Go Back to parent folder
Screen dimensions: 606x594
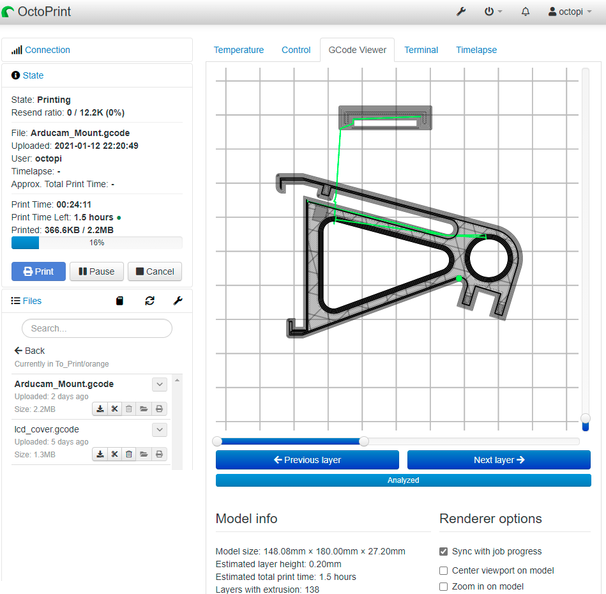tap(30, 351)
